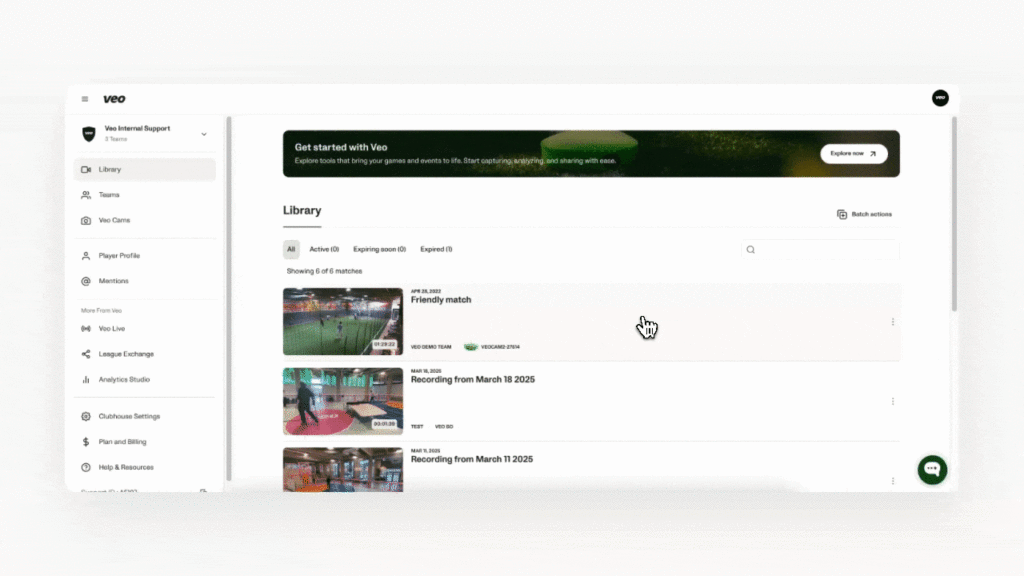Click the library search input field

coord(825,249)
